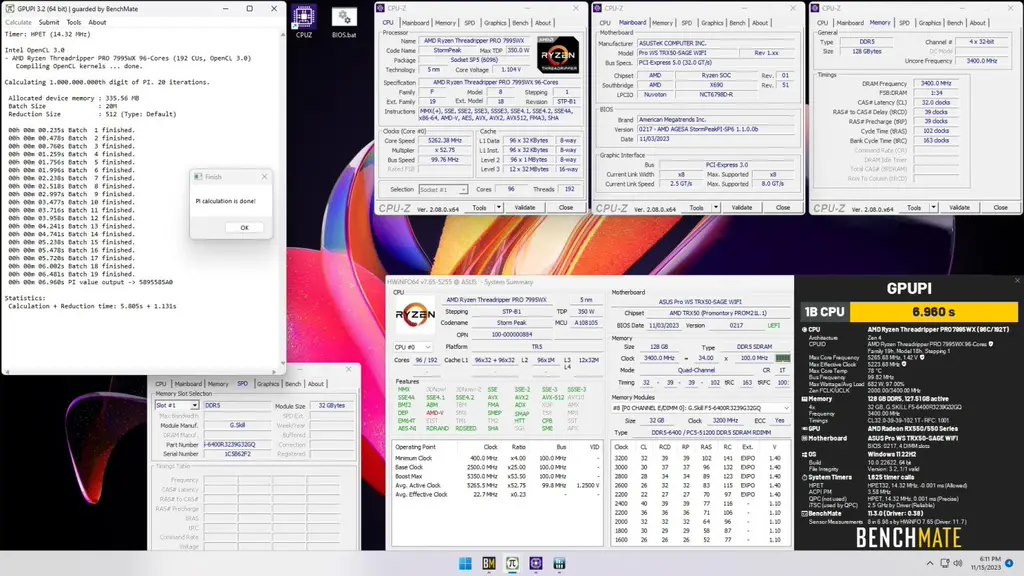Image resolution: width=1024 pixels, height=576 pixels.
Task: Open the Tools menu in GPUPI
Action: [75, 22]
